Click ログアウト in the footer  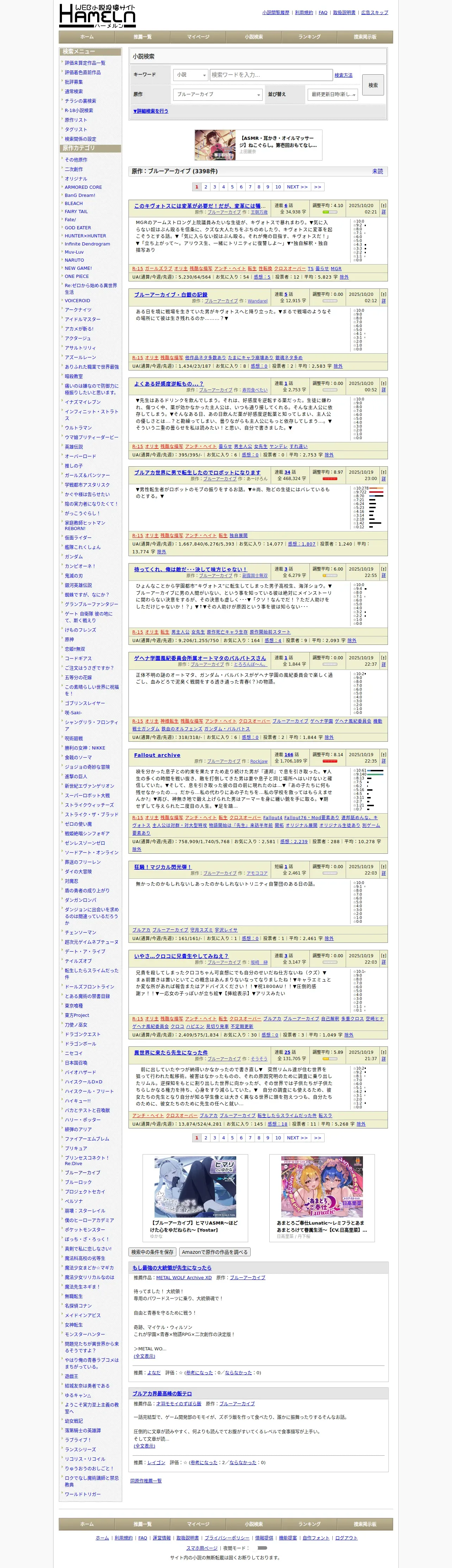tap(346, 1538)
